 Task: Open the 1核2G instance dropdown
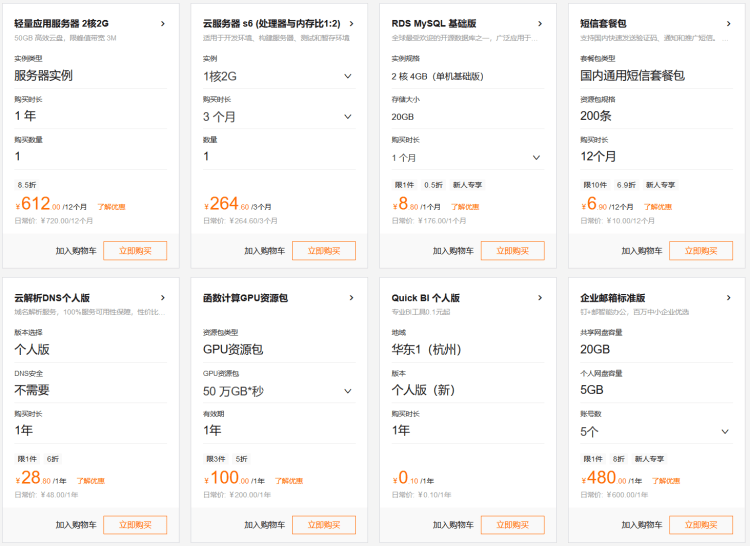tap(348, 75)
